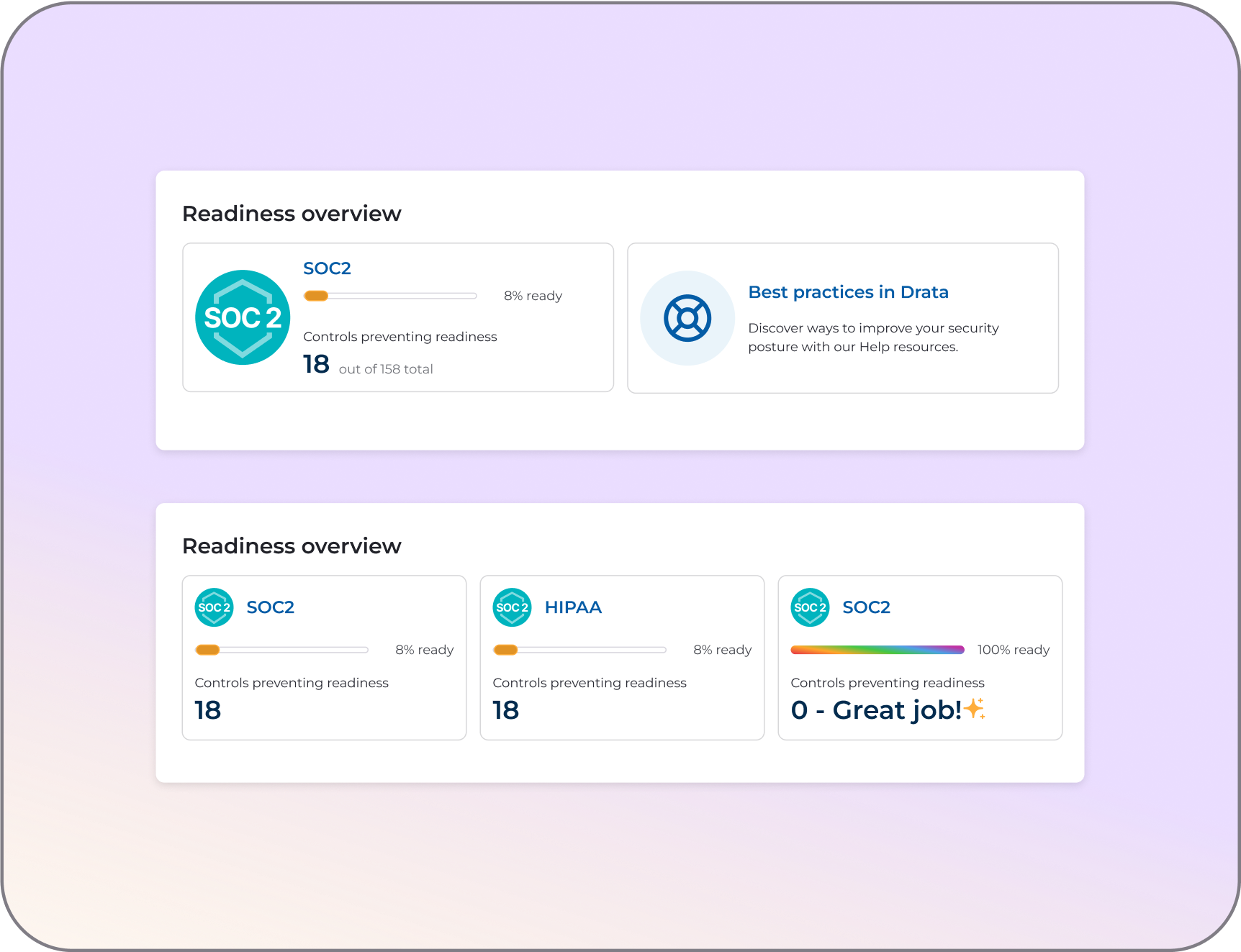Click the 'Discover ways to improve' description
The image size is (1241, 952).
872,337
